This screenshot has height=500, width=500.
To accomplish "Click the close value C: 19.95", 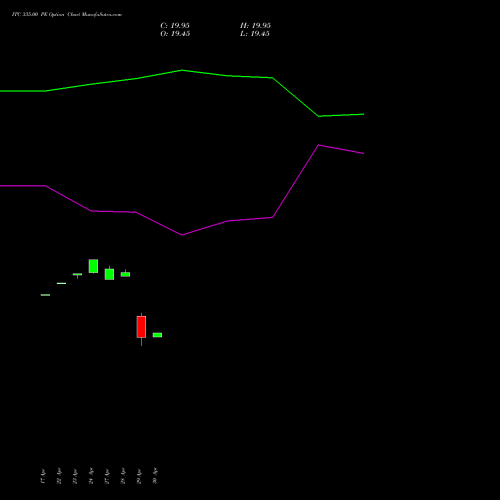I will [175, 26].
